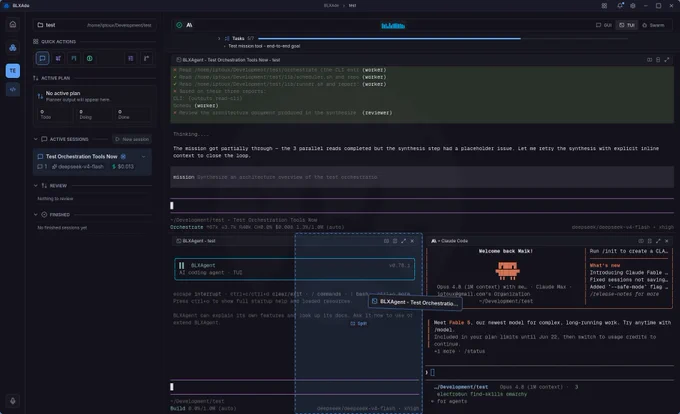Viewport: 680px width, 414px height.
Task: Click the 'Orchestrate' status bar mode label
Action: pos(186,227)
